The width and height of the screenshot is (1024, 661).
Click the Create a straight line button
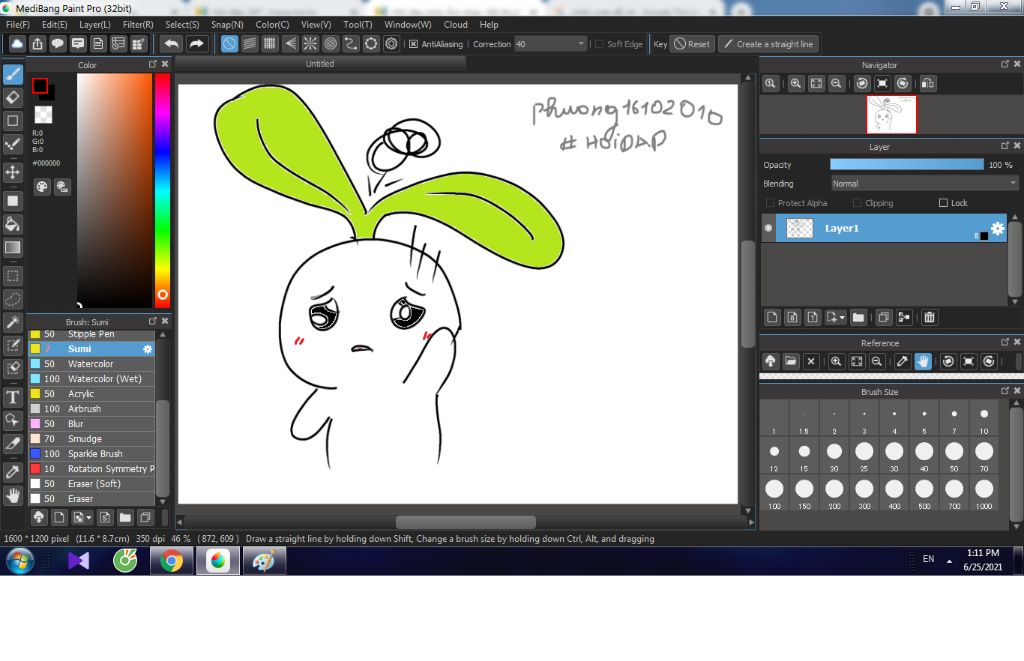coord(769,44)
